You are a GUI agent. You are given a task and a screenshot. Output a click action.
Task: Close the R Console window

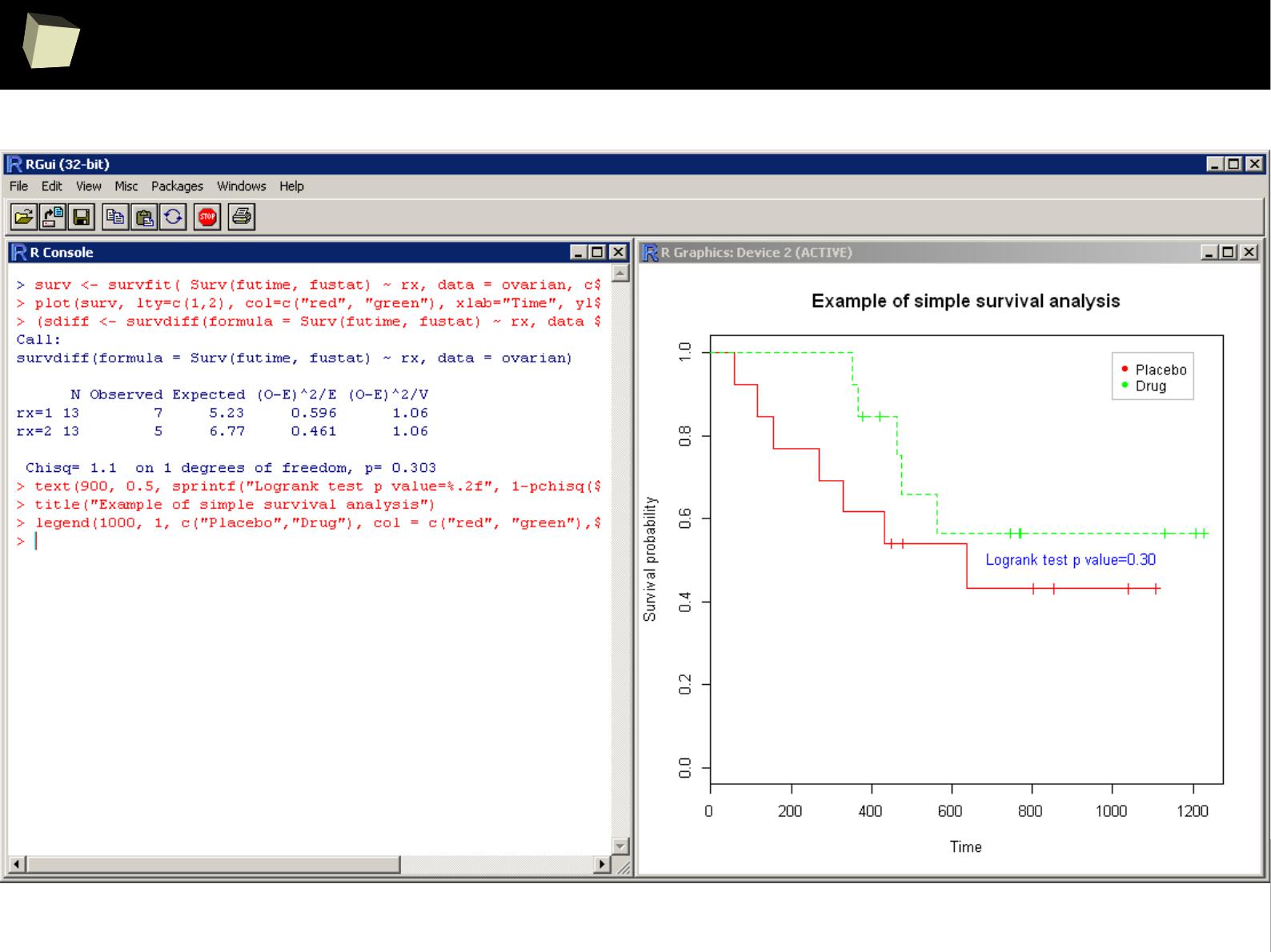click(x=618, y=252)
